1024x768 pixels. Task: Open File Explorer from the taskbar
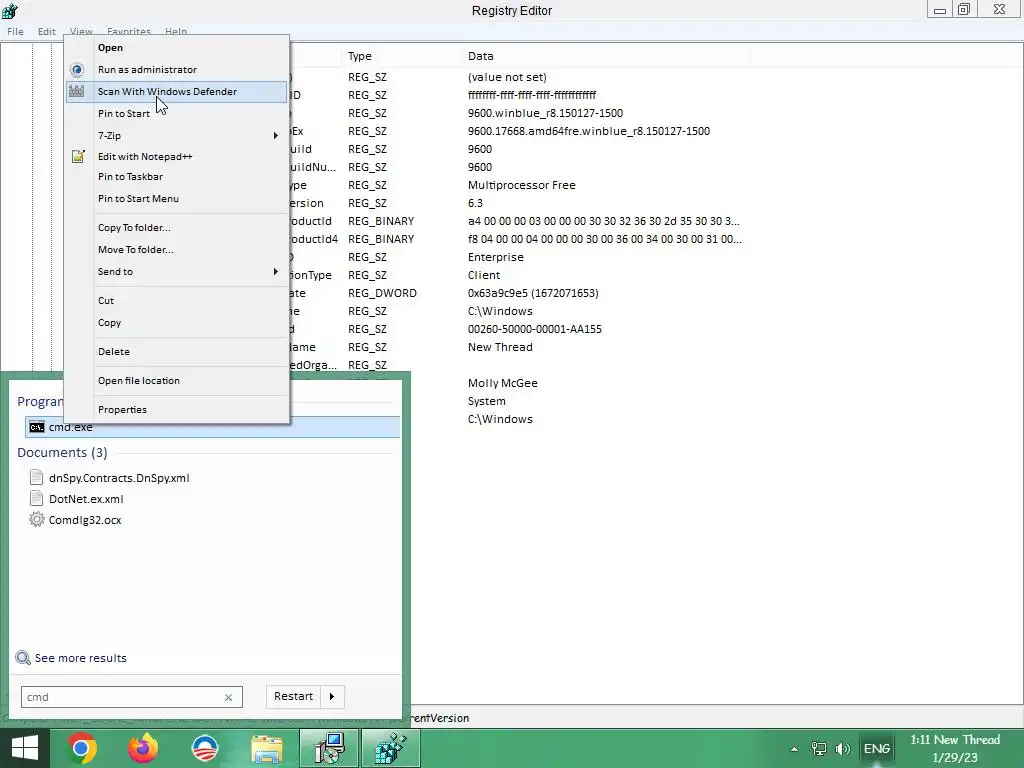267,748
